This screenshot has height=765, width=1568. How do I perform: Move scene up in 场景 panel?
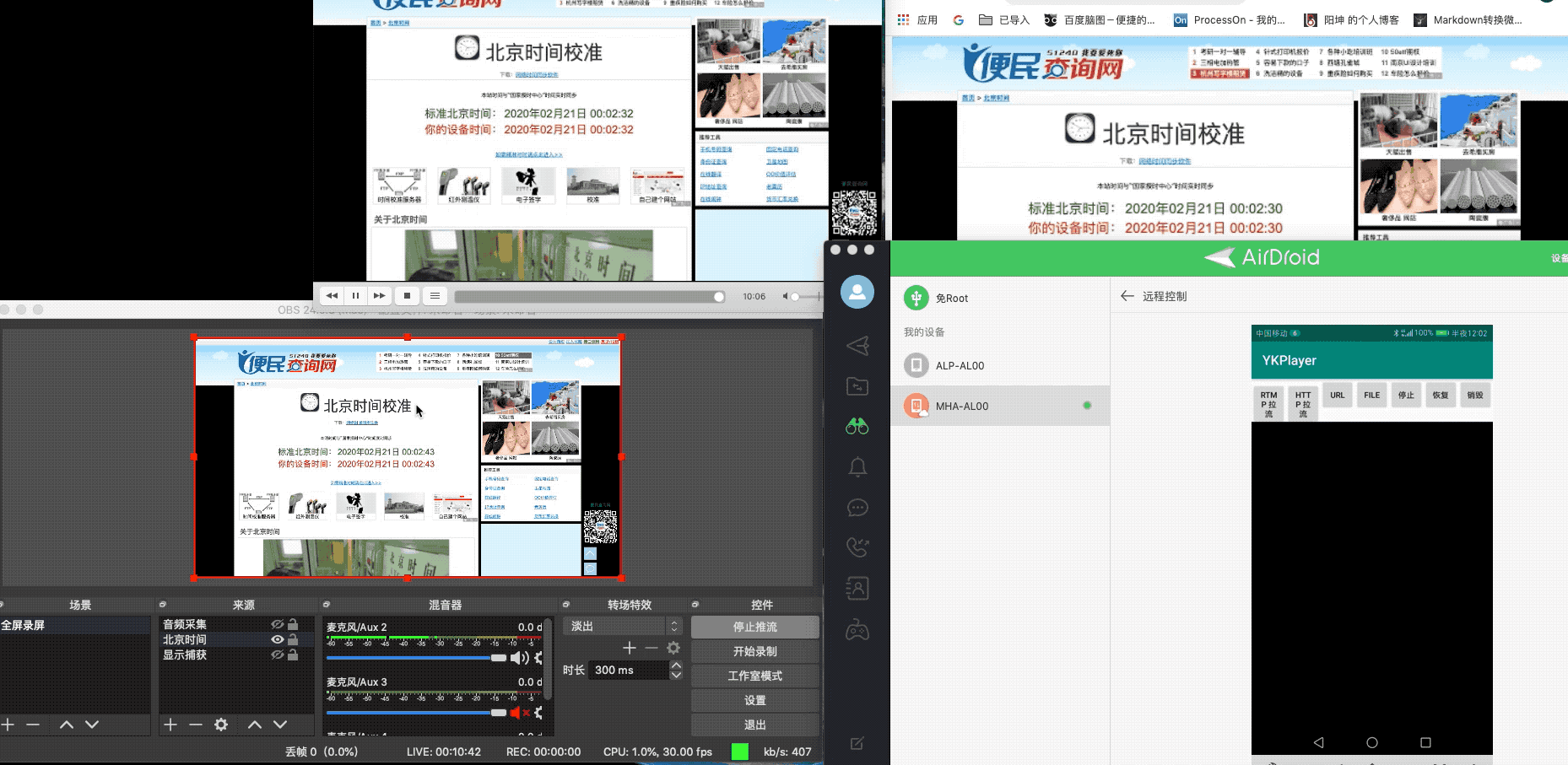[67, 725]
